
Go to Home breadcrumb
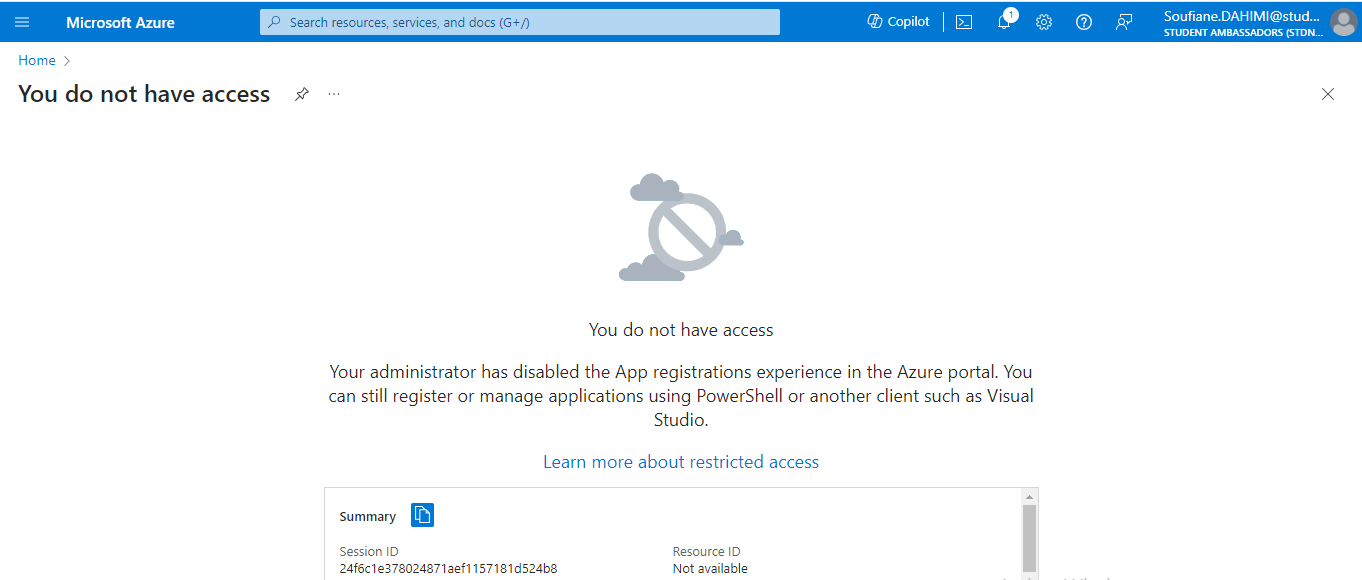[x=37, y=61]
